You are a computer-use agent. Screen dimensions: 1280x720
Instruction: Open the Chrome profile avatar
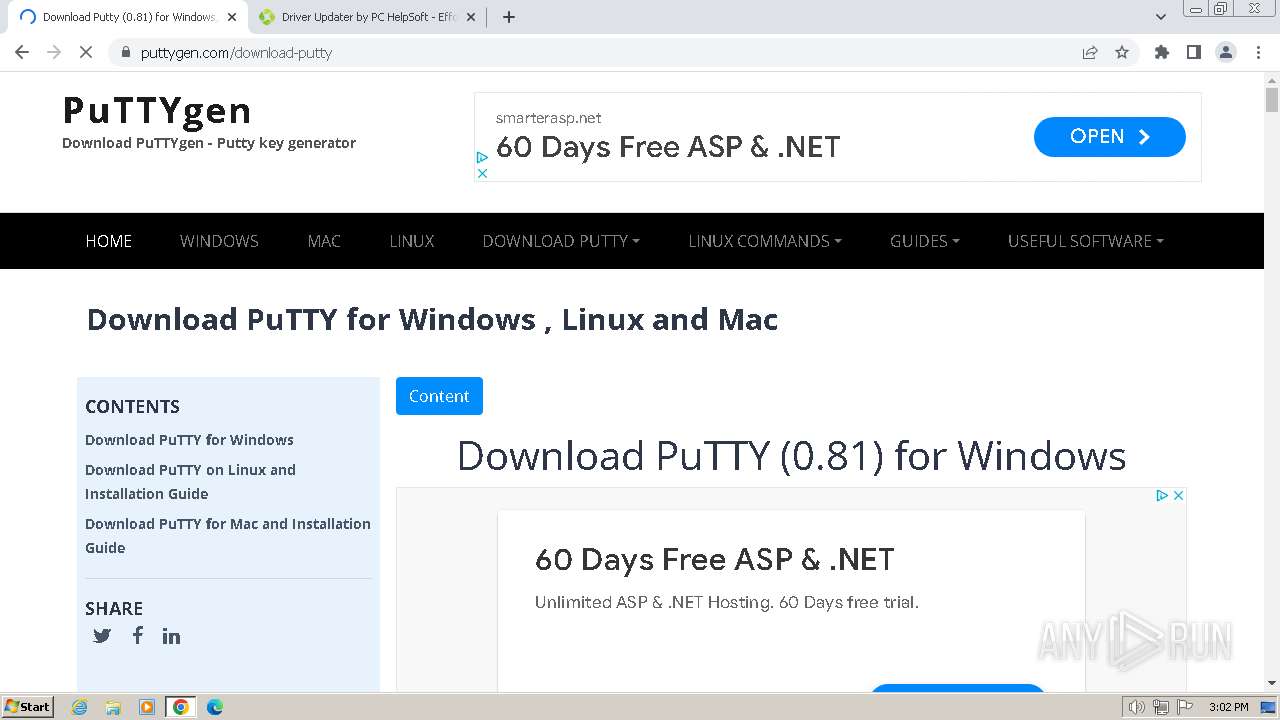pos(1226,52)
